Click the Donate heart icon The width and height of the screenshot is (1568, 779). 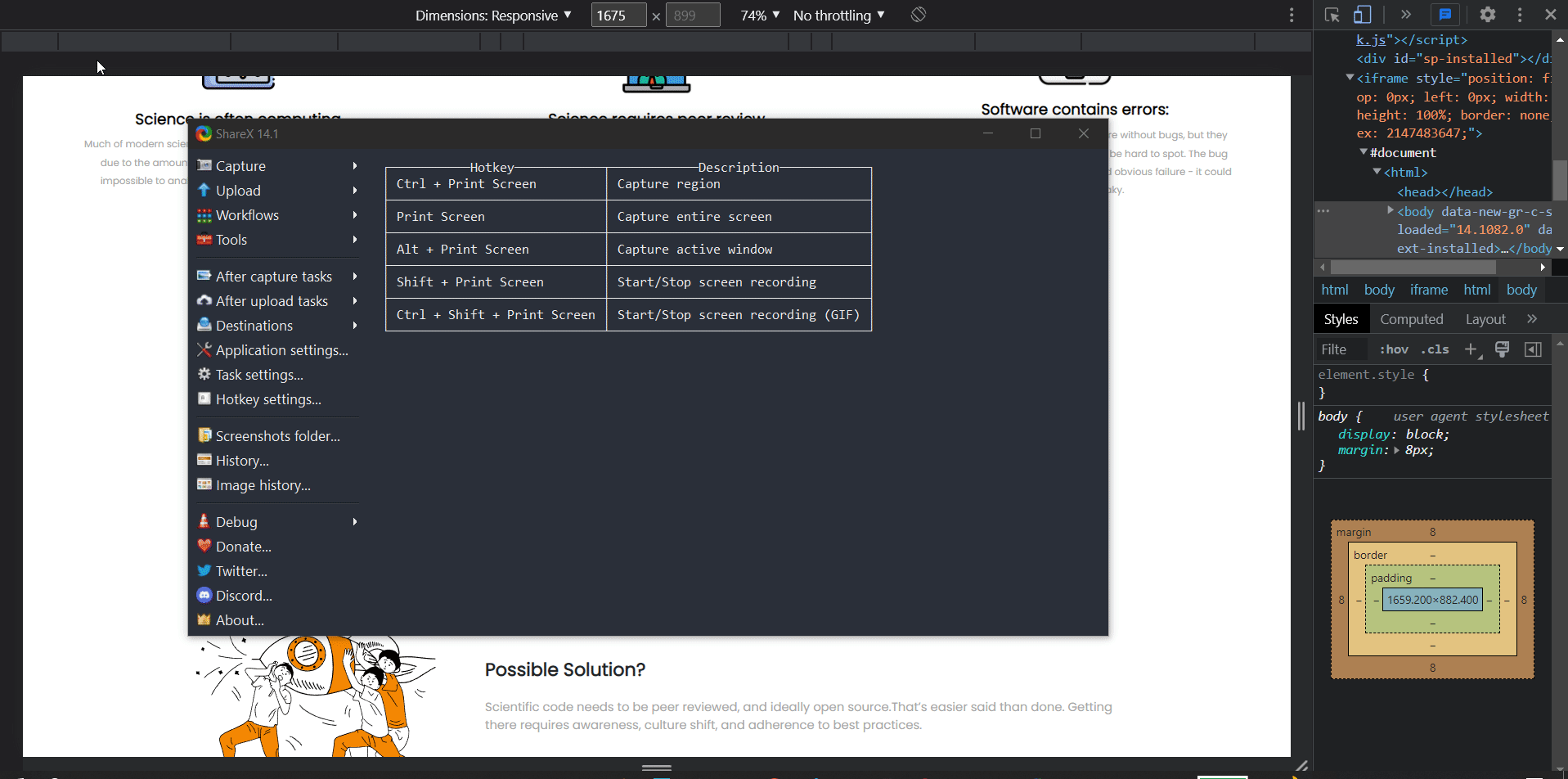[x=204, y=546]
